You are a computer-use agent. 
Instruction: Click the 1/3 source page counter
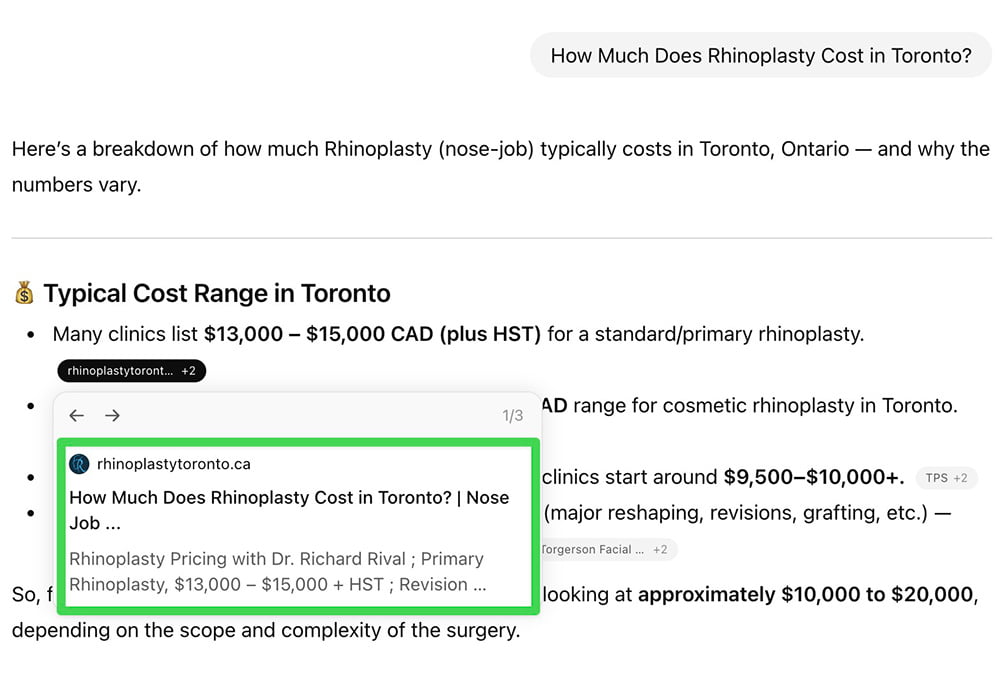point(512,416)
